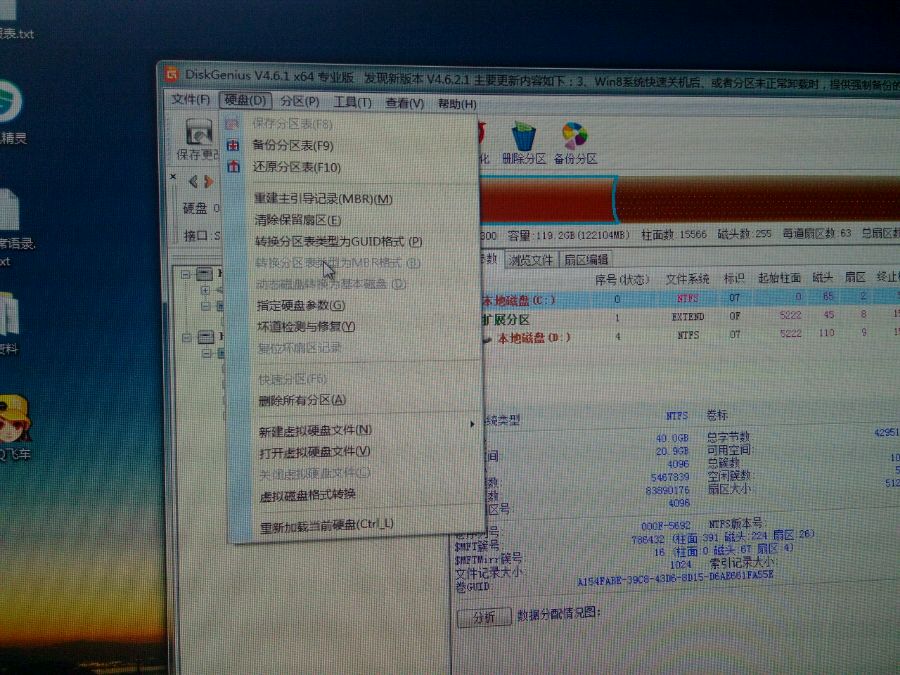Click the 分析 button
This screenshot has width=900, height=675.
[484, 617]
